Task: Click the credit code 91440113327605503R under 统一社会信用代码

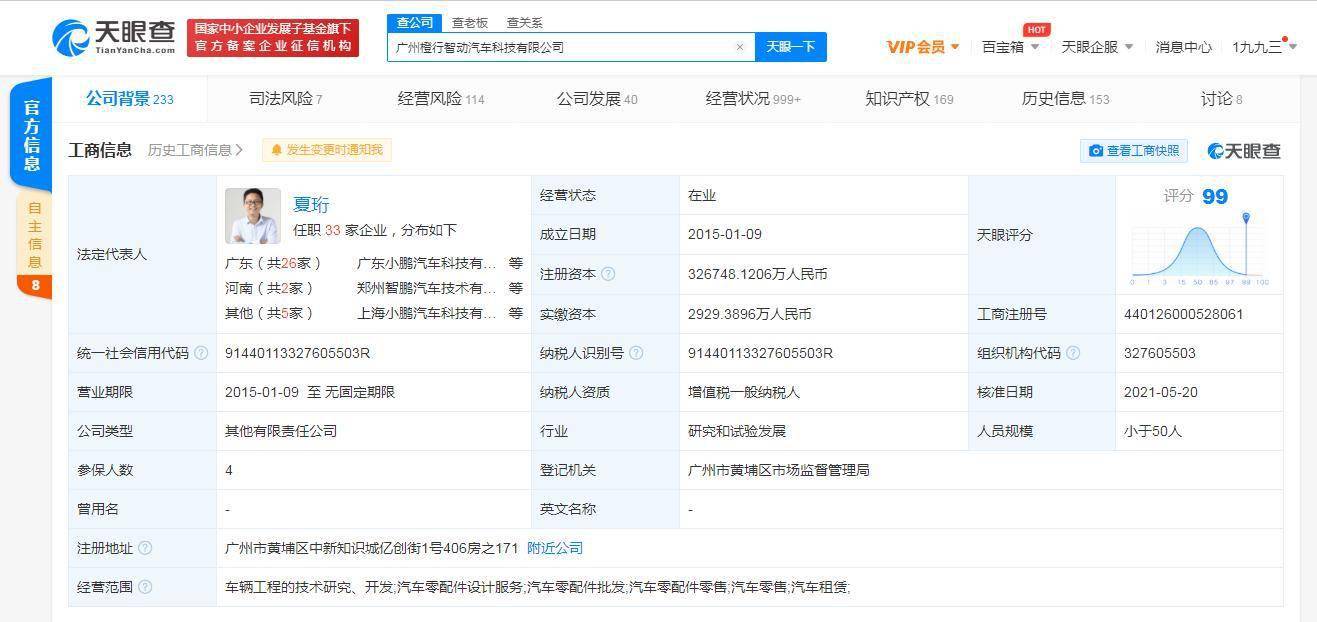Action: tap(298, 353)
